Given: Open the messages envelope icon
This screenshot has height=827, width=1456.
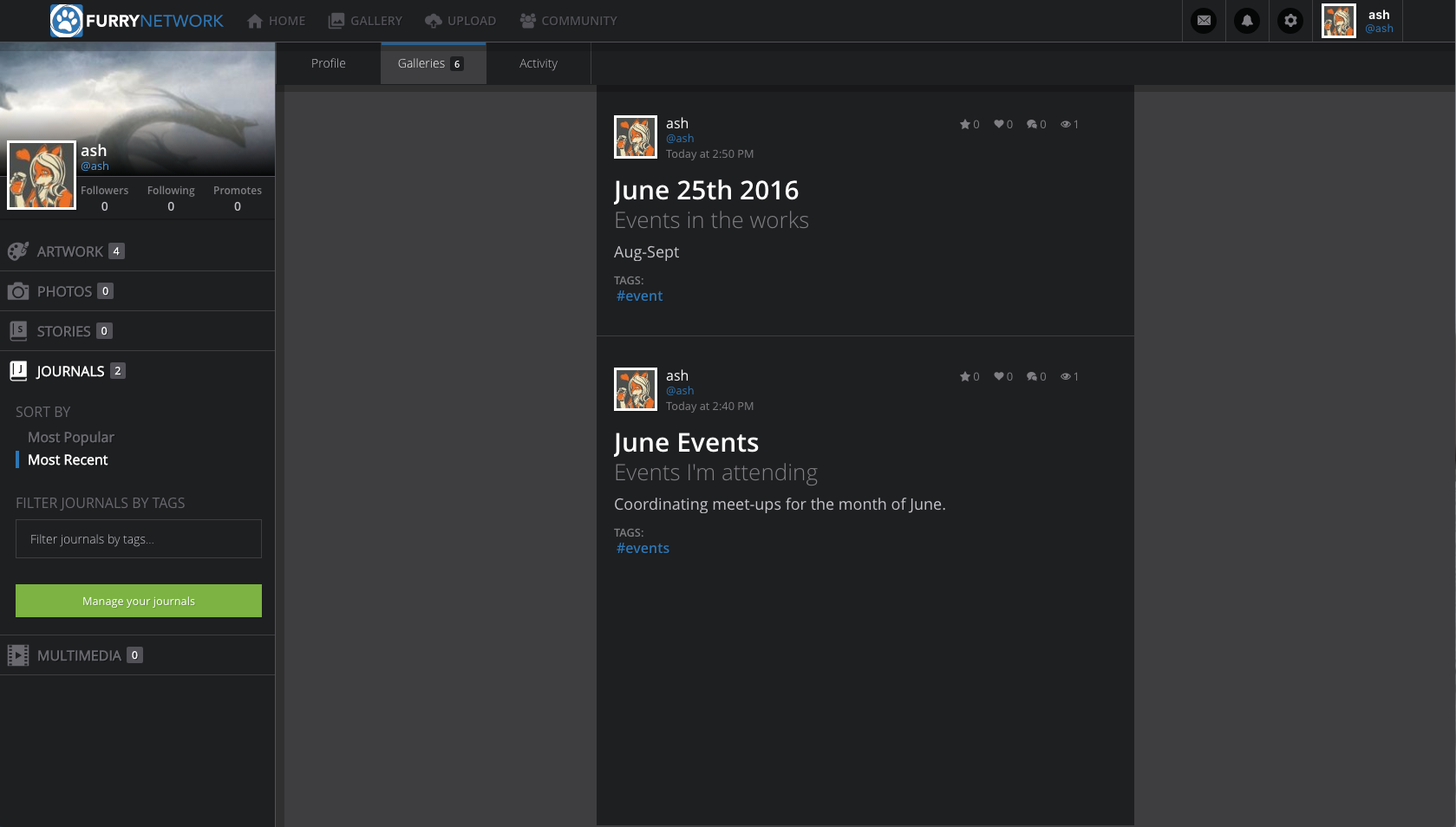Looking at the screenshot, I should 1204,21.
